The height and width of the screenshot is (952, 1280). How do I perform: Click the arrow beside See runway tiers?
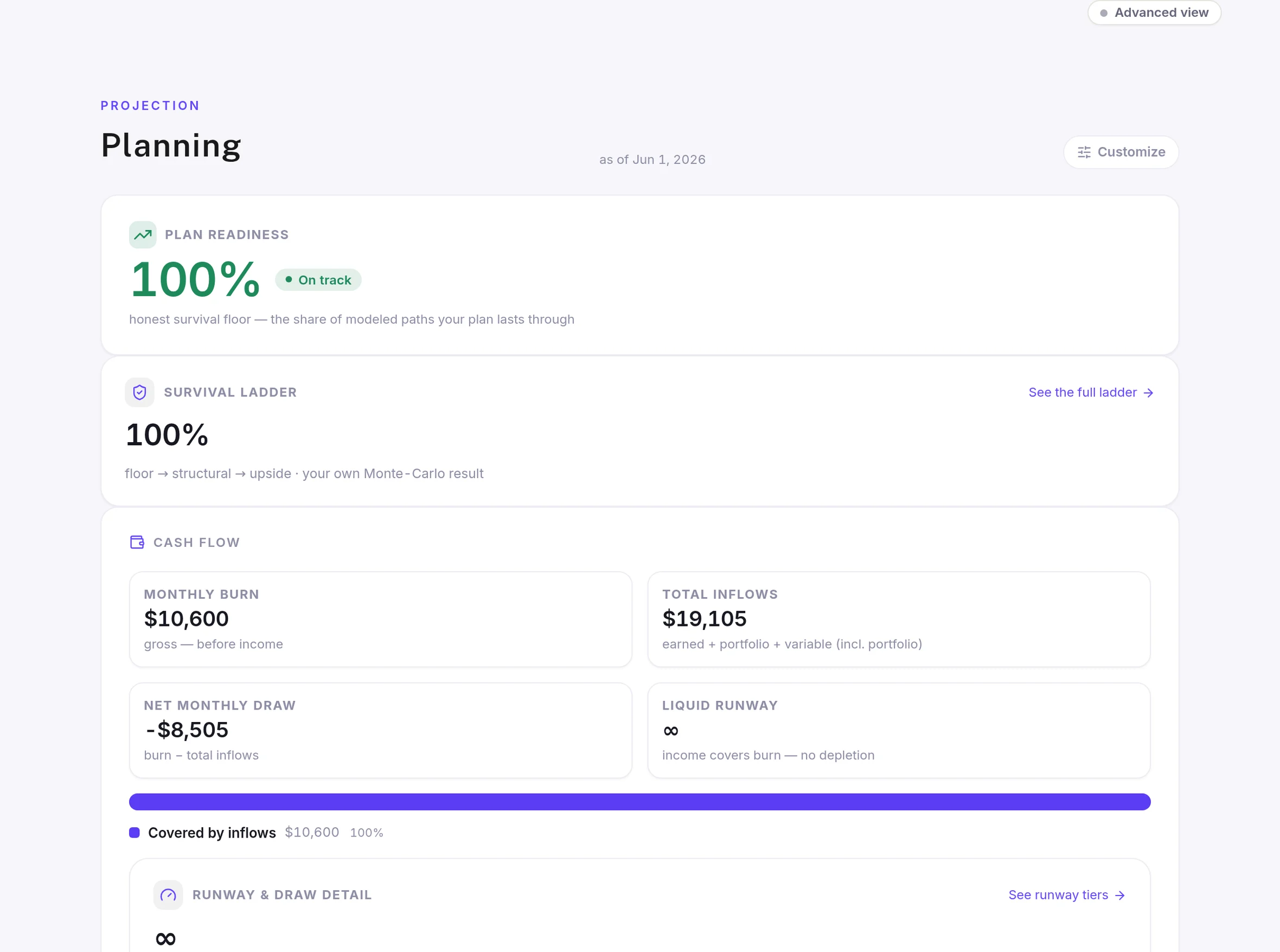1119,895
